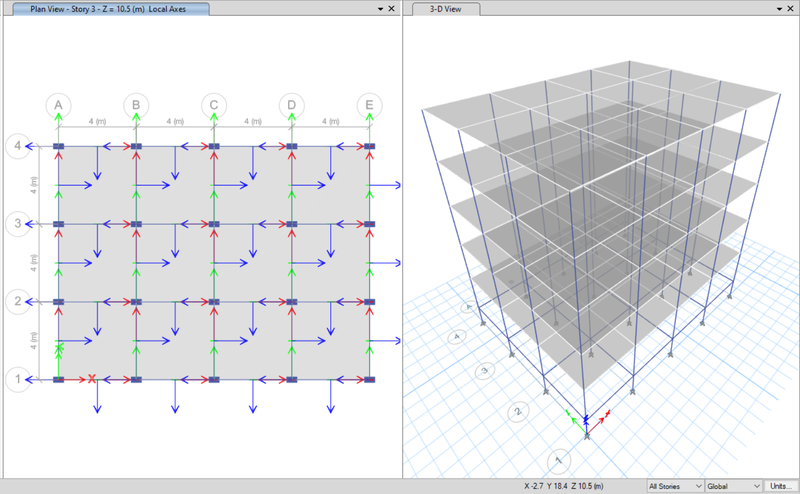The height and width of the screenshot is (494, 800).
Task: Select the column at grid D-4 in plan
Action: pos(291,146)
